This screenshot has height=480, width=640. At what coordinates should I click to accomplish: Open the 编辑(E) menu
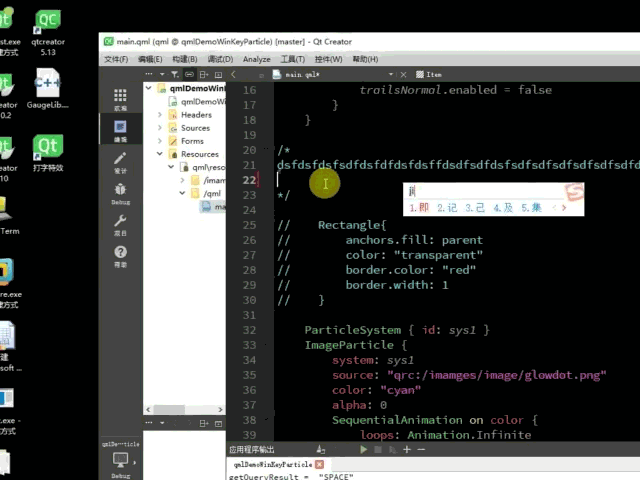(x=150, y=59)
